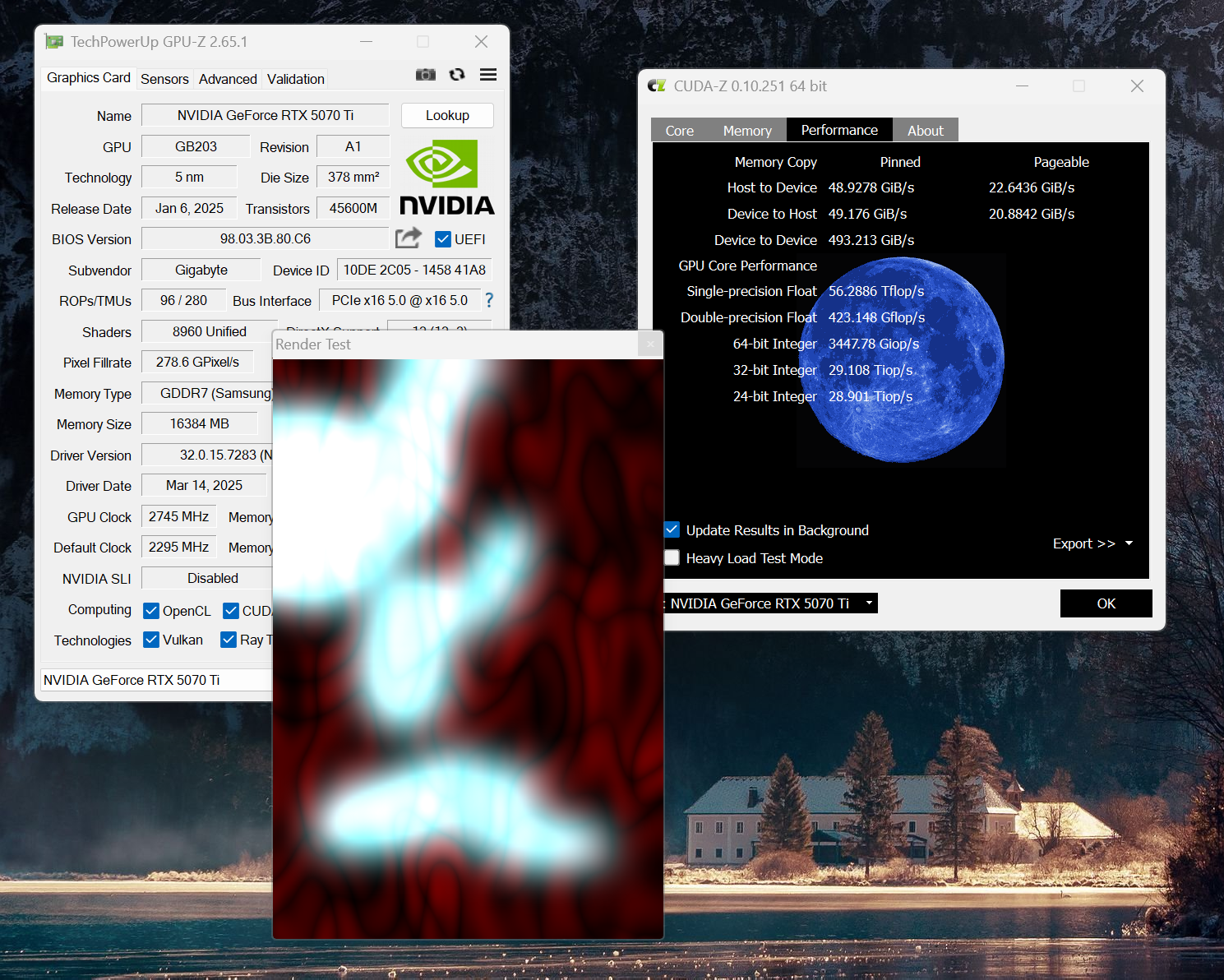Click the Die Size field 378 mm²
Viewport: 1224px width, 980px height.
353,177
